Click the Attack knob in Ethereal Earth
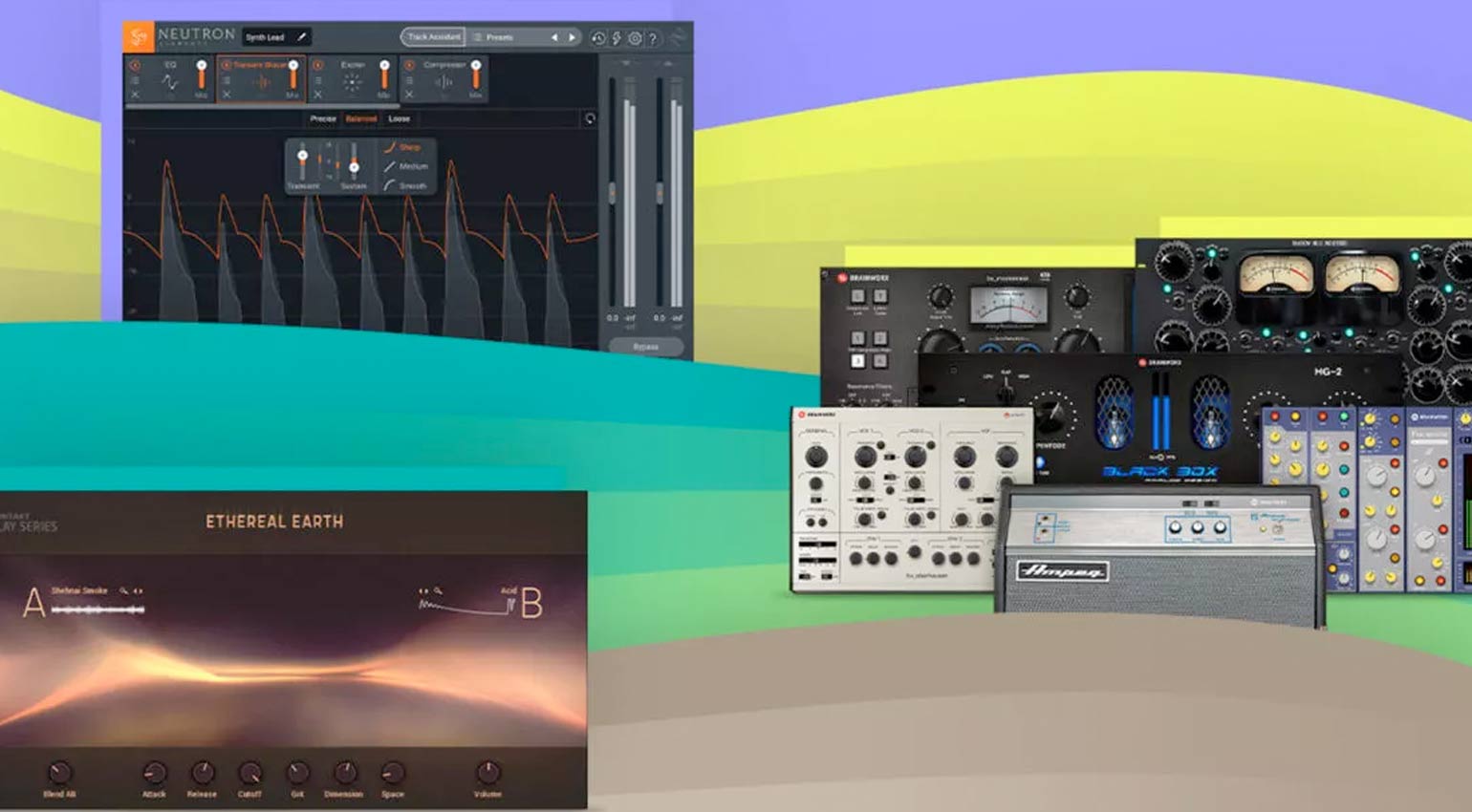The height and width of the screenshot is (812, 1472). (154, 772)
